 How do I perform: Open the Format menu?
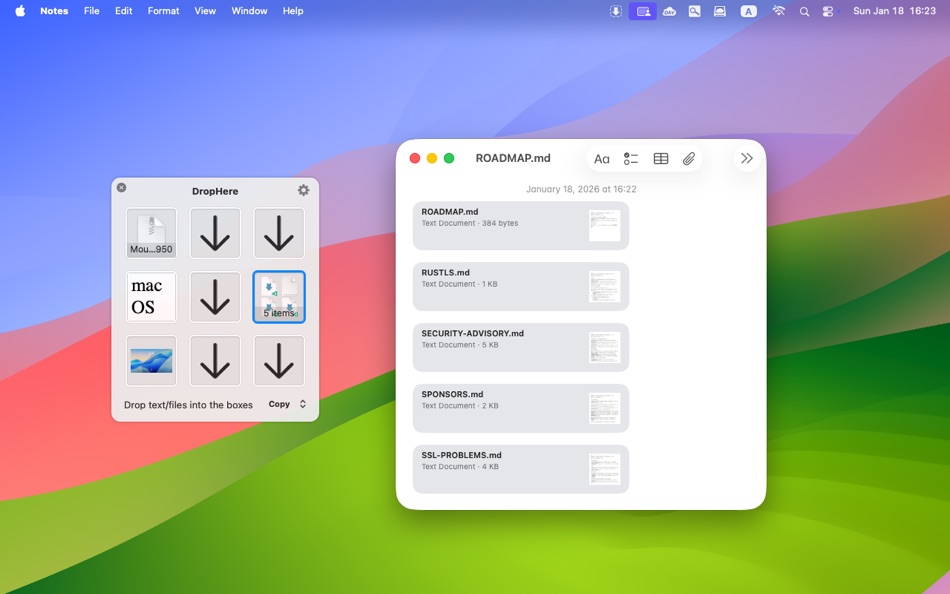tap(162, 11)
